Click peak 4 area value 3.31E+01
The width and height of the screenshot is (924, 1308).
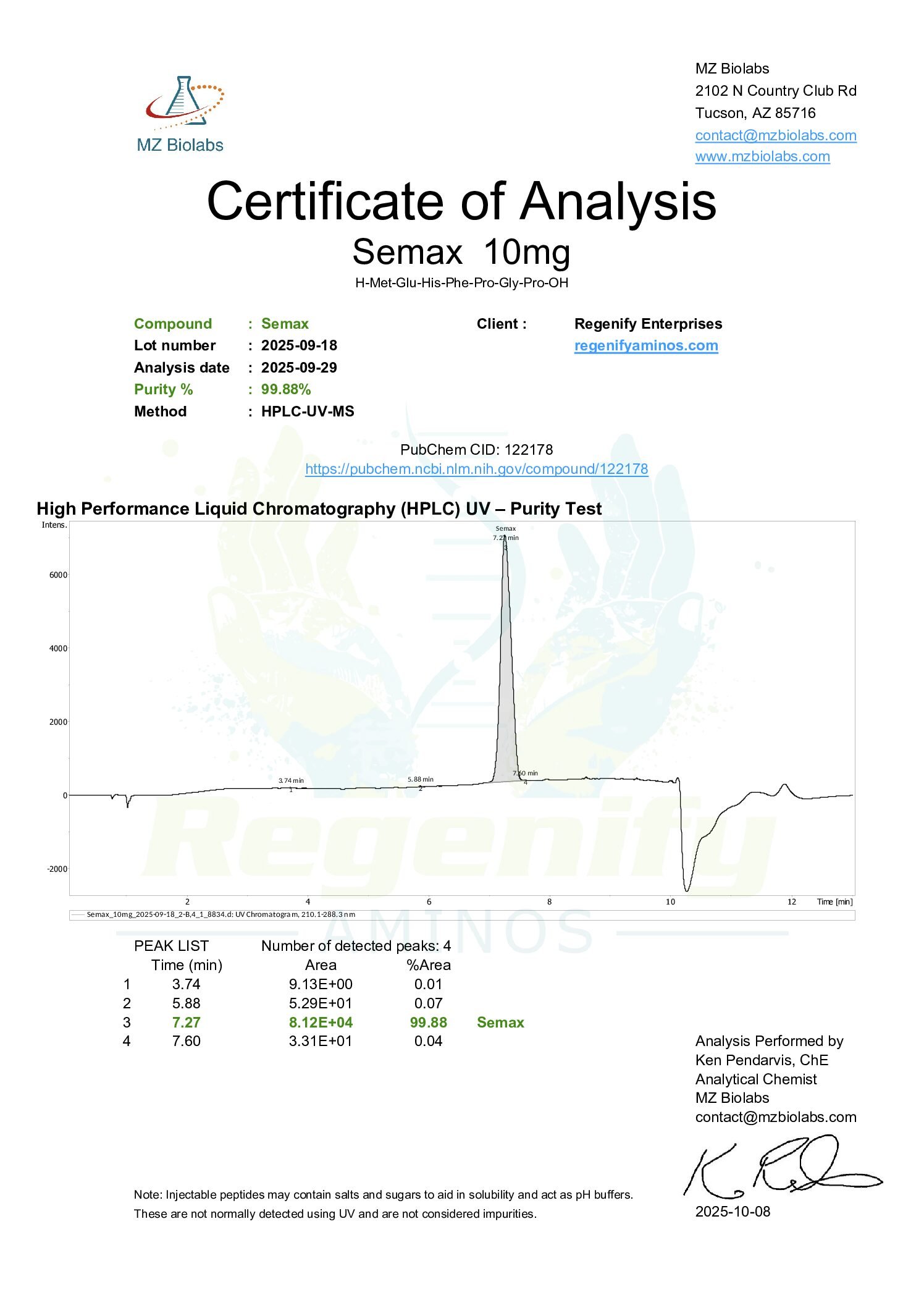pos(321,1041)
